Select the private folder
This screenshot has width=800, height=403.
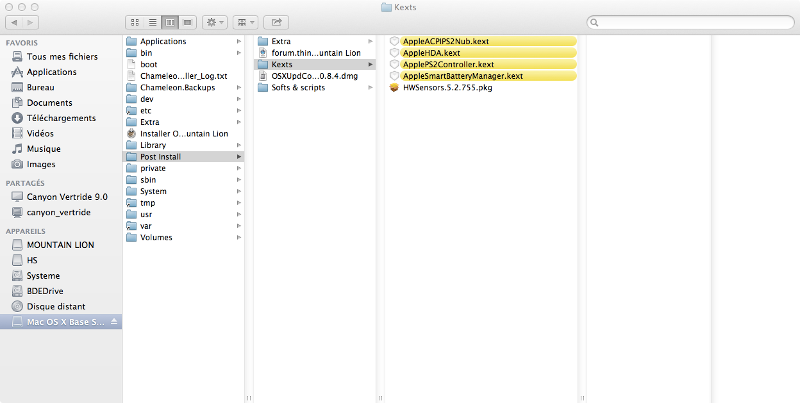tap(184, 168)
